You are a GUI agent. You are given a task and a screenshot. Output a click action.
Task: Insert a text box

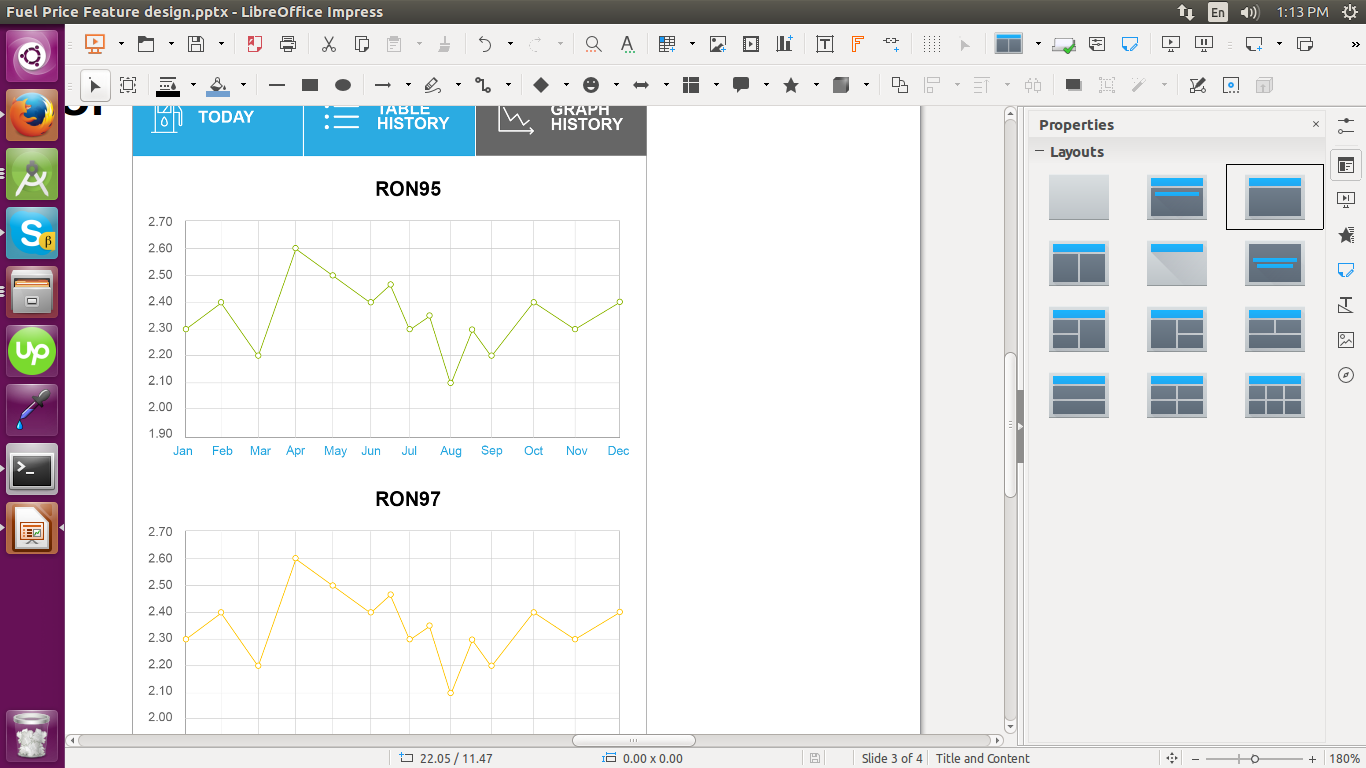[825, 44]
